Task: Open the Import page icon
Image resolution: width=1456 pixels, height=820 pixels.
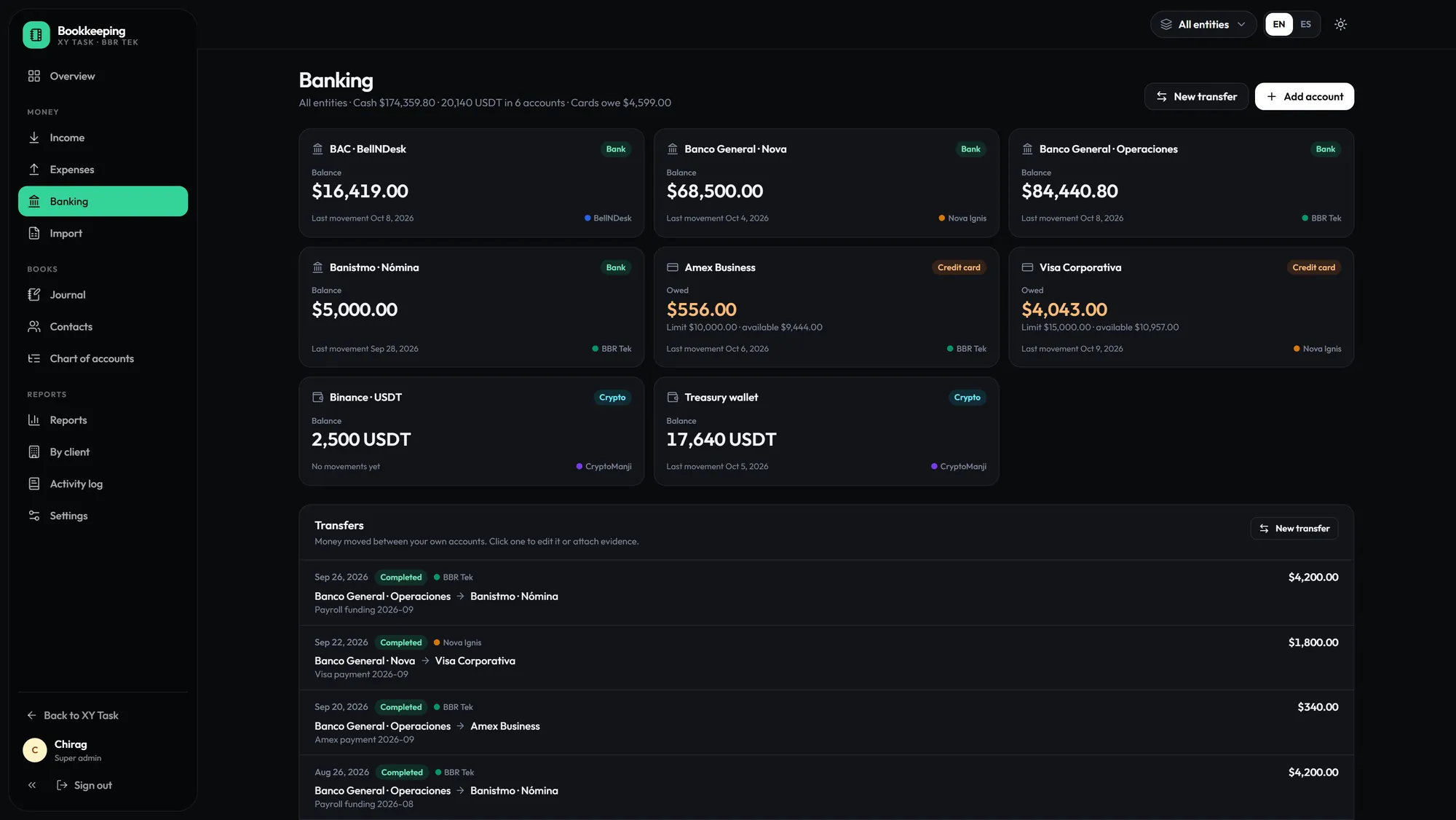Action: click(34, 234)
